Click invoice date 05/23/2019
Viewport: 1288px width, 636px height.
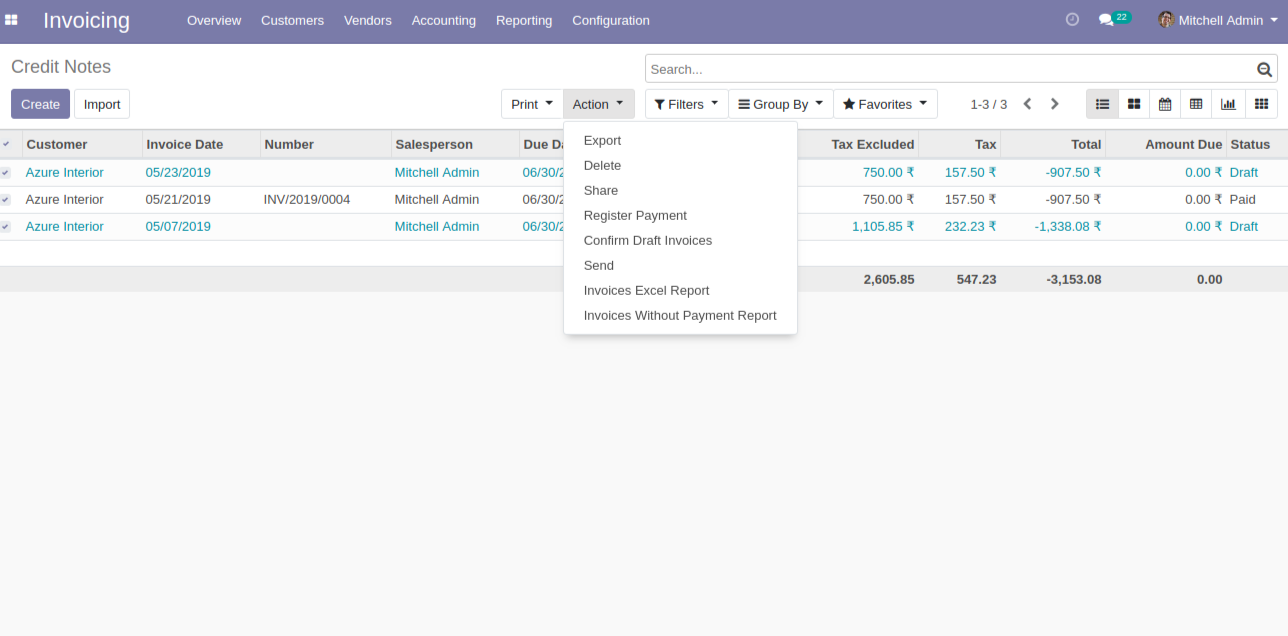click(x=178, y=173)
